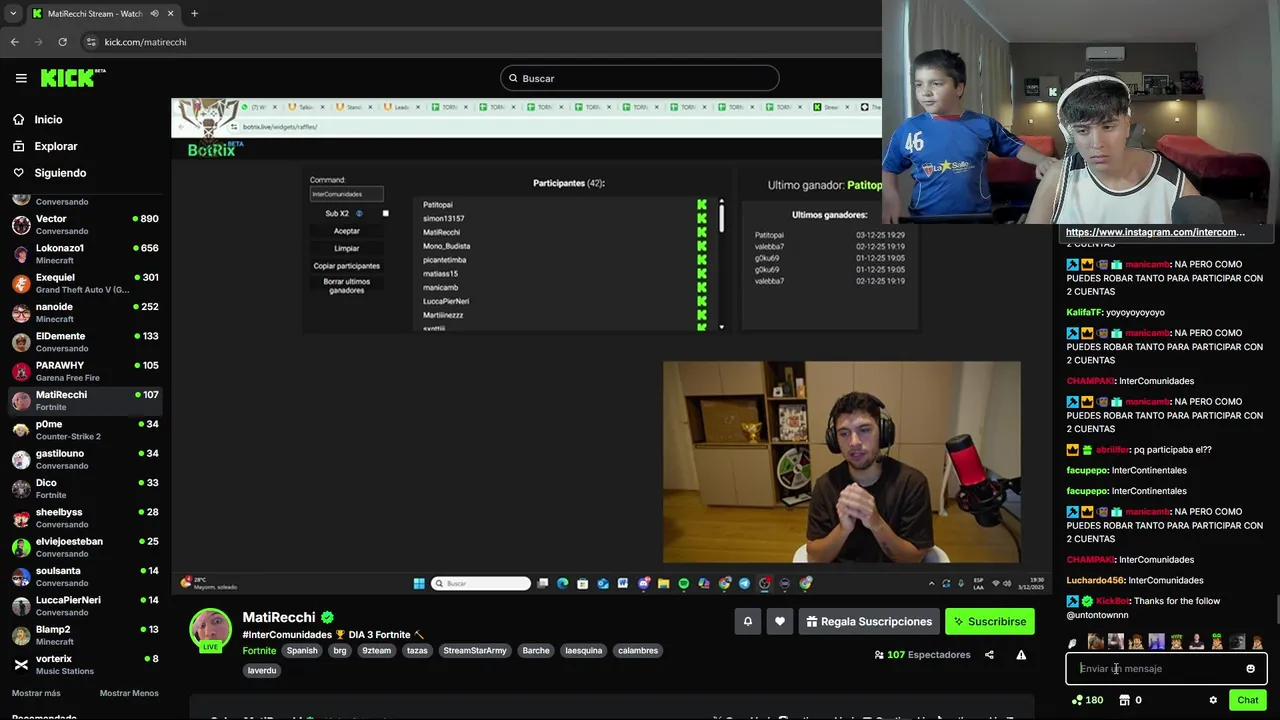Viewport: 1280px width, 720px height.
Task: Open chat settings gear icon
Action: point(1213,700)
